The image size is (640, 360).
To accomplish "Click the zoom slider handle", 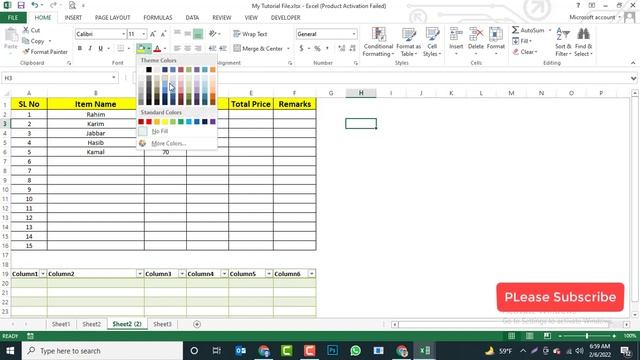I will pos(587,336).
